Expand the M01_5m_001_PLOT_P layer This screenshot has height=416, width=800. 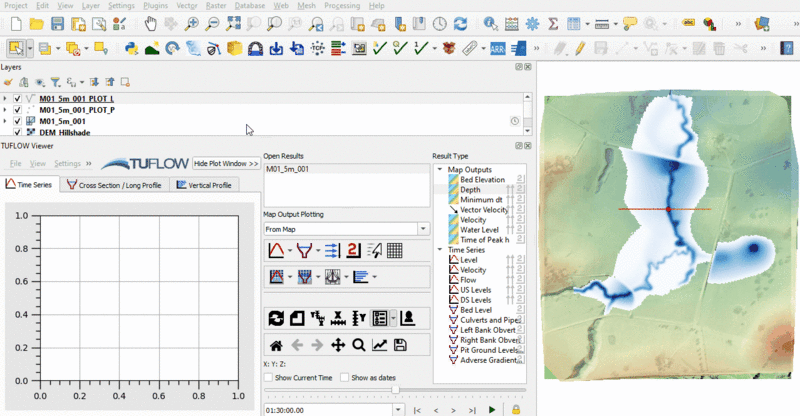tap(6, 110)
